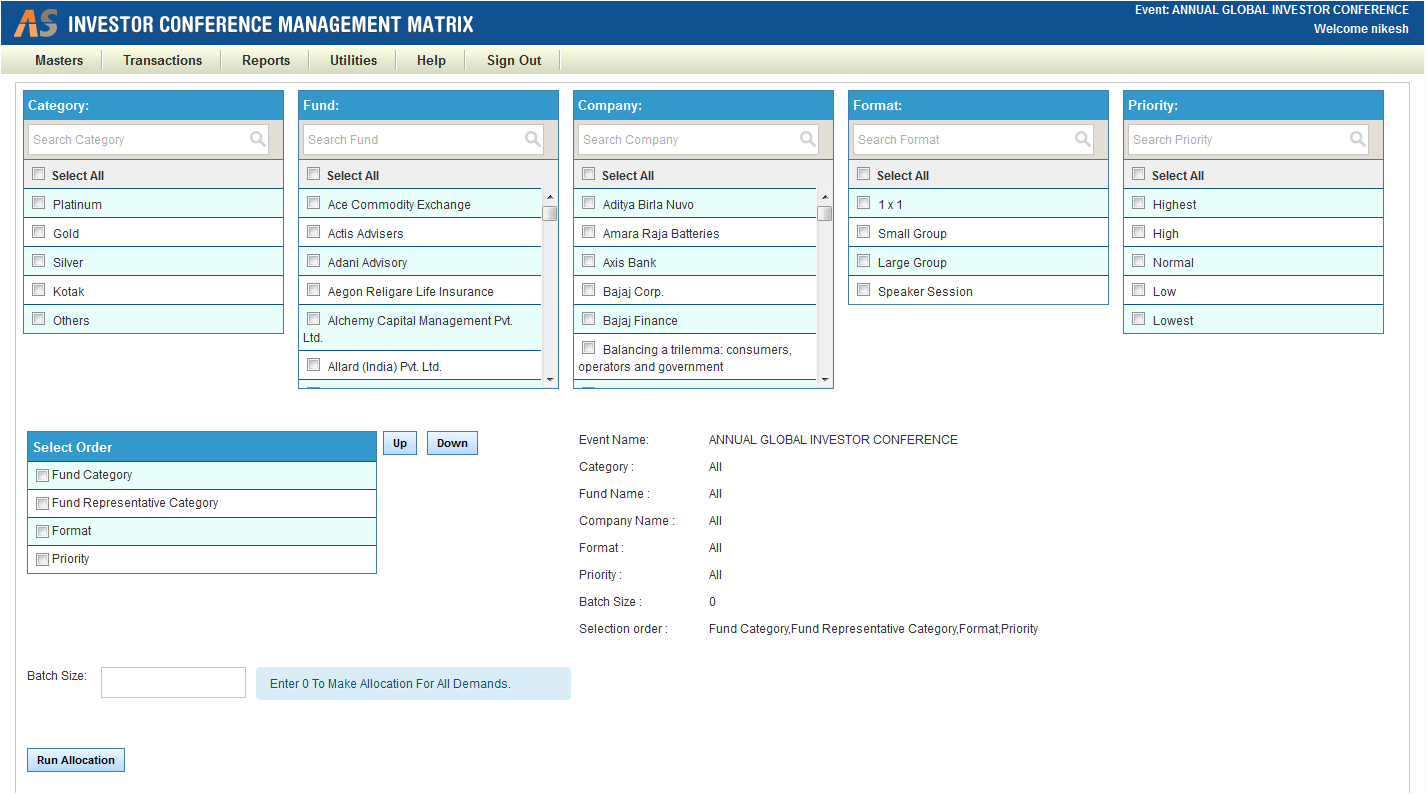The image size is (1426, 794).
Task: Check the Platinum category checkbox
Action: click(38, 203)
